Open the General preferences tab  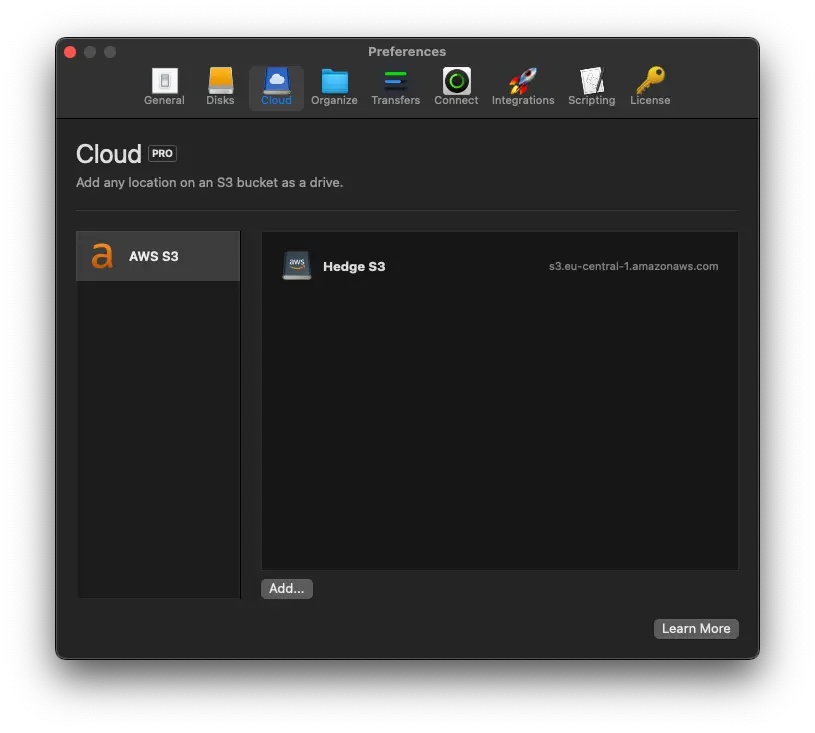[164, 87]
